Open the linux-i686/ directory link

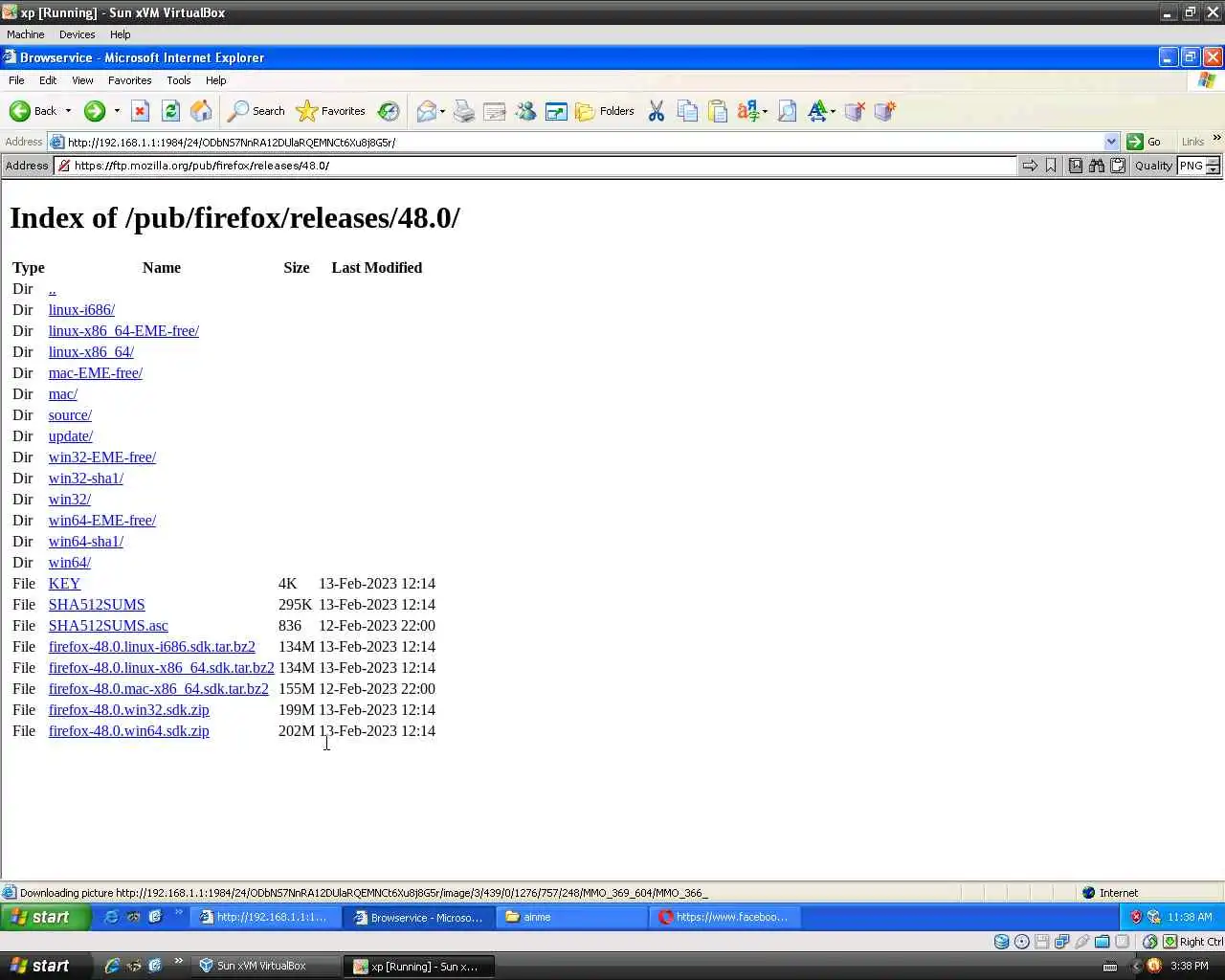click(81, 310)
